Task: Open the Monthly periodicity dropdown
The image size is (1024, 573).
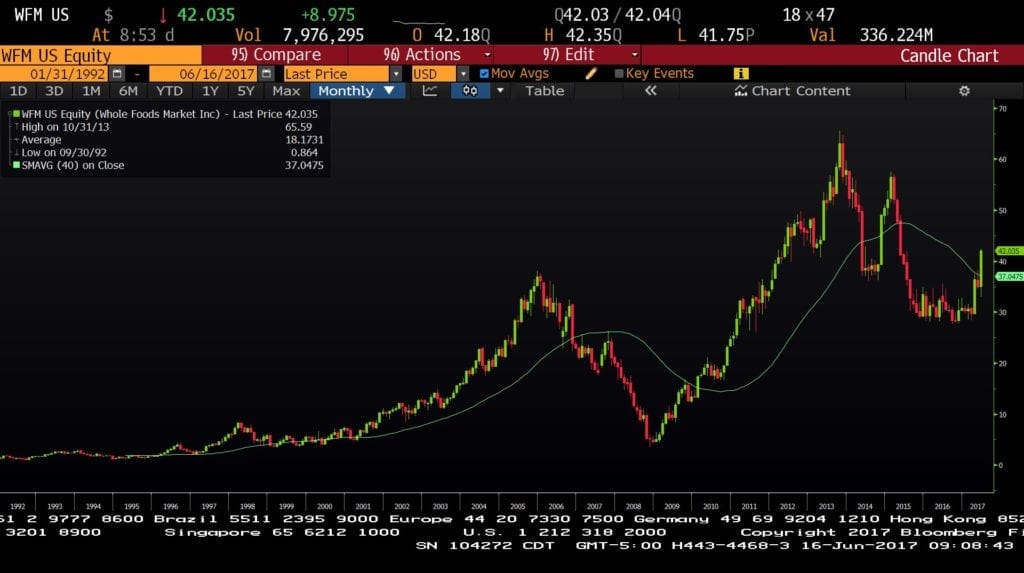Action: (357, 91)
